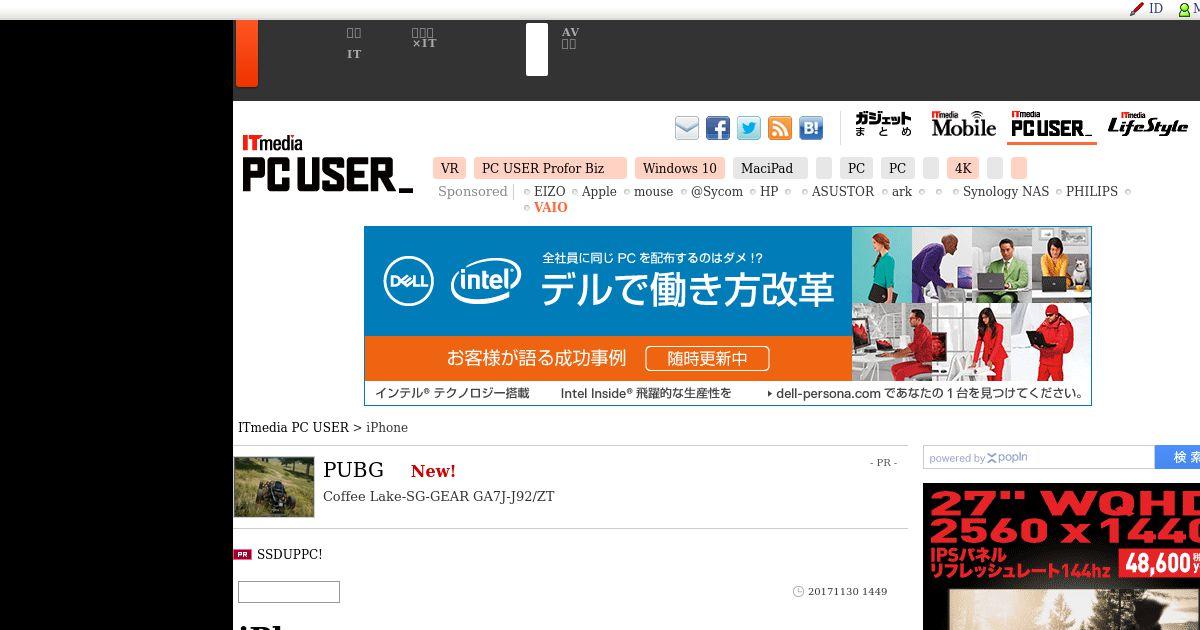Open the mouse sponsored link
Screen dimensions: 1200x630
654,191
